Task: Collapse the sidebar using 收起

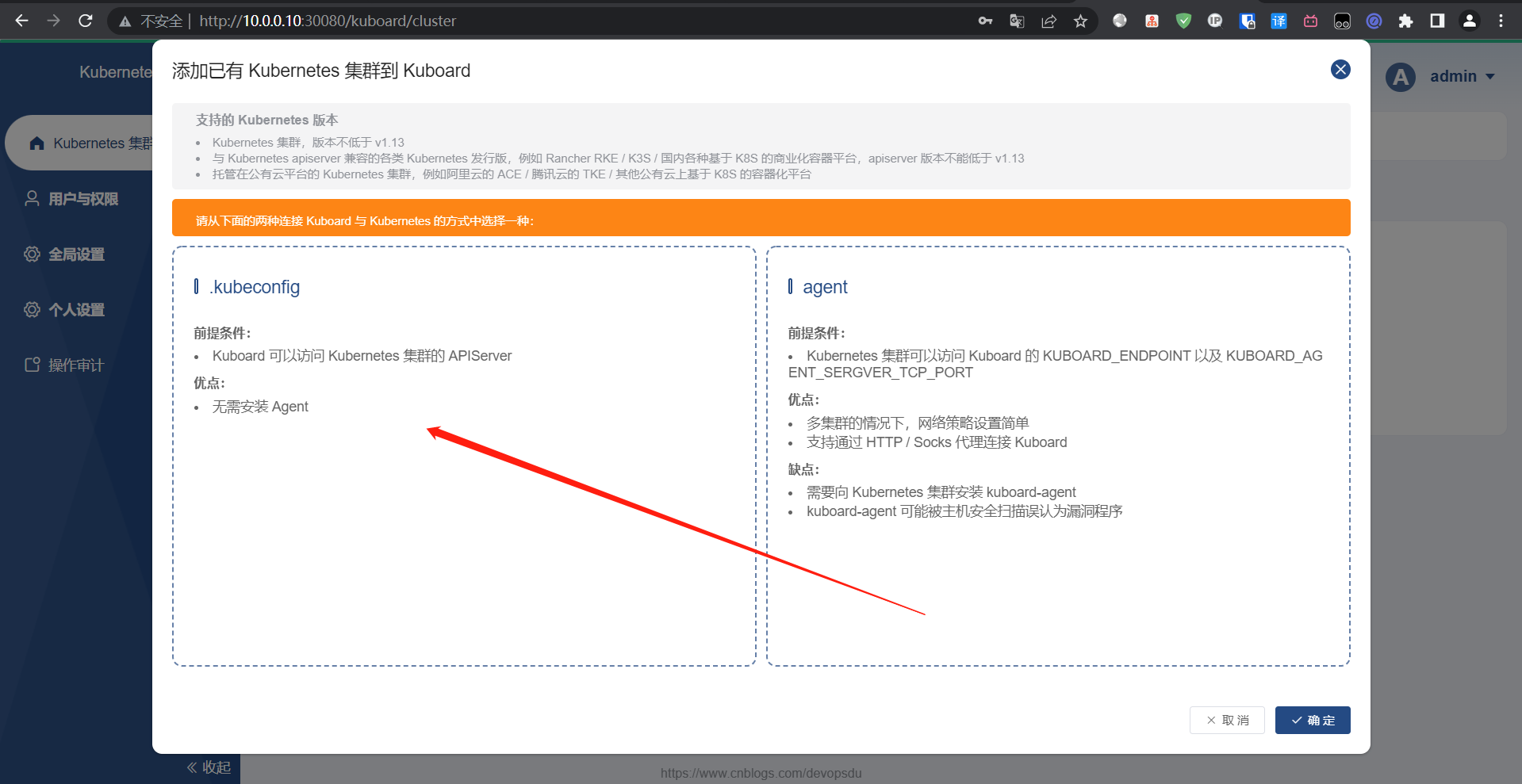Action: click(x=209, y=767)
